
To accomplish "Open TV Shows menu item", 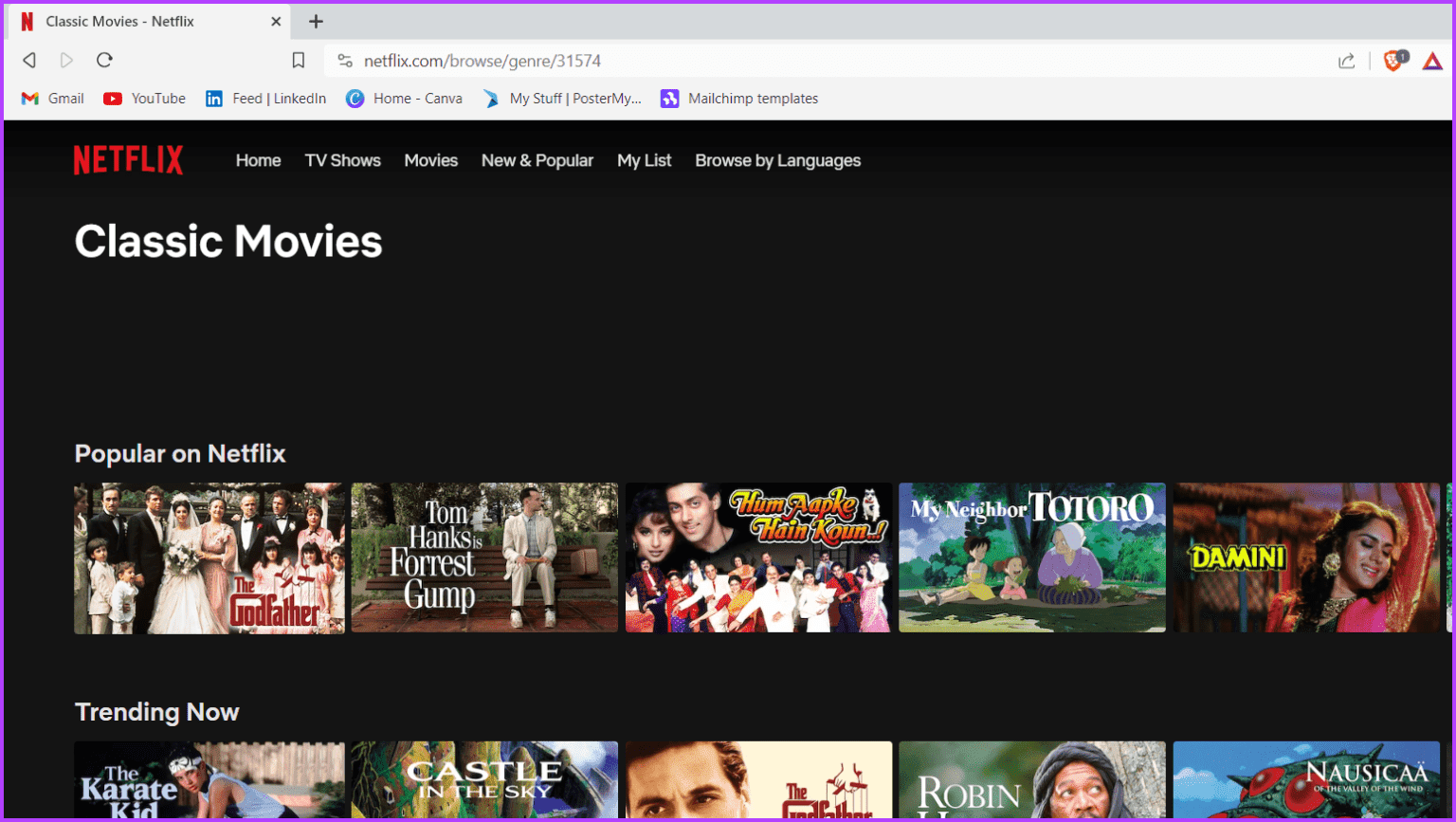I will click(x=342, y=161).
